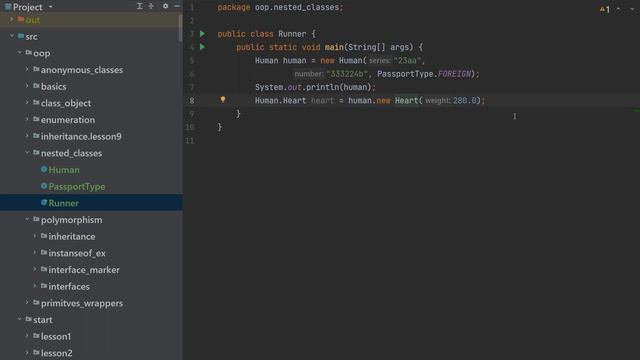Click the PassportType enum icon
This screenshot has width=640, height=360.
coord(44,186)
